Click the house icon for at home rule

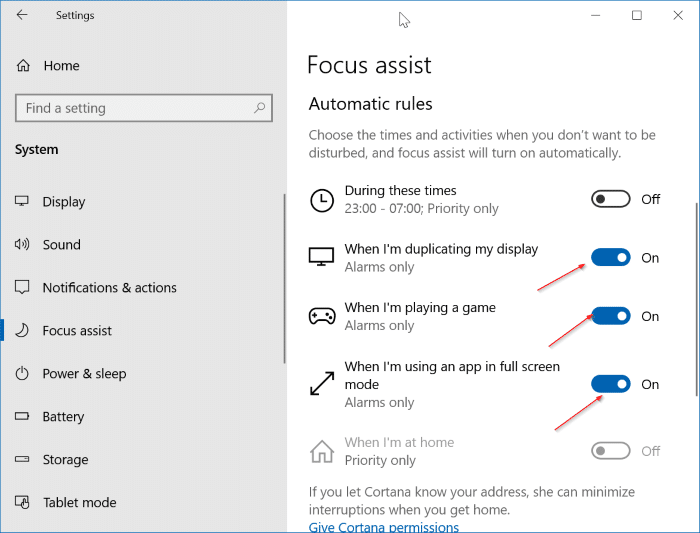[x=322, y=451]
